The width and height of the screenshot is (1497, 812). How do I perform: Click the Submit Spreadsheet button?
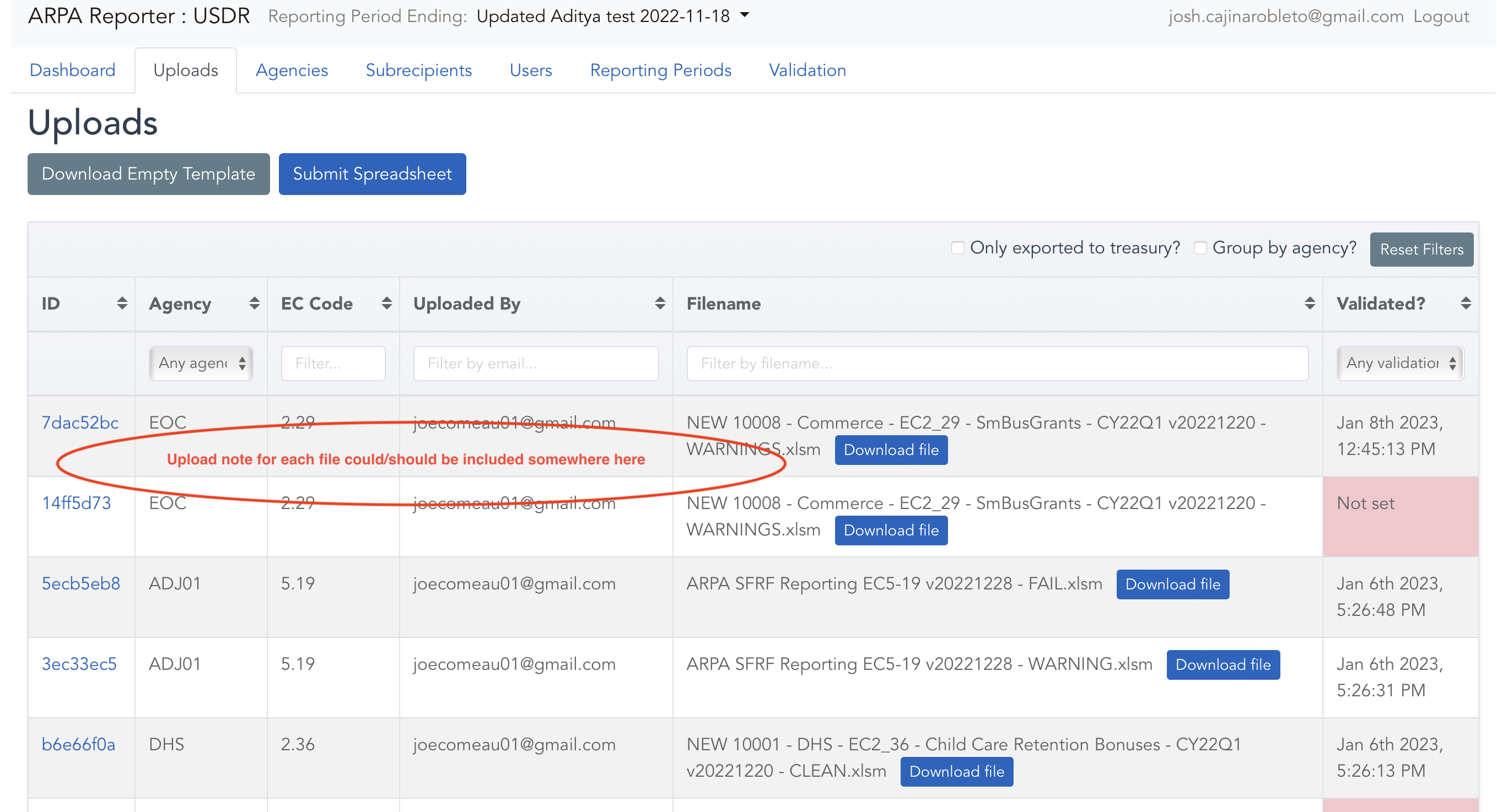(372, 174)
